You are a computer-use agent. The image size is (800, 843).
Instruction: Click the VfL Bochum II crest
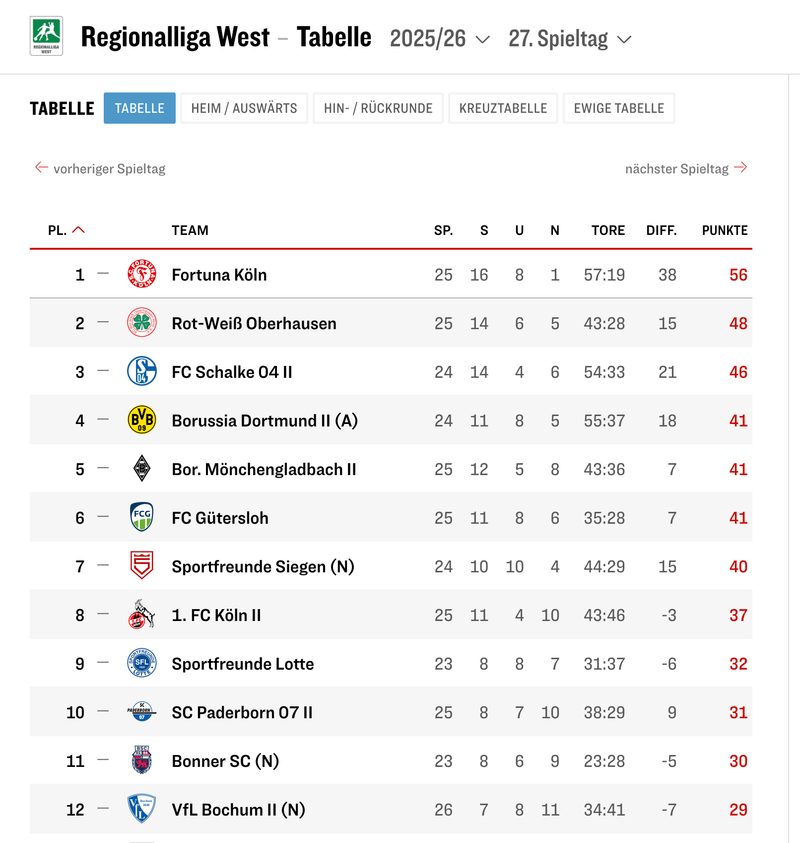point(142,809)
